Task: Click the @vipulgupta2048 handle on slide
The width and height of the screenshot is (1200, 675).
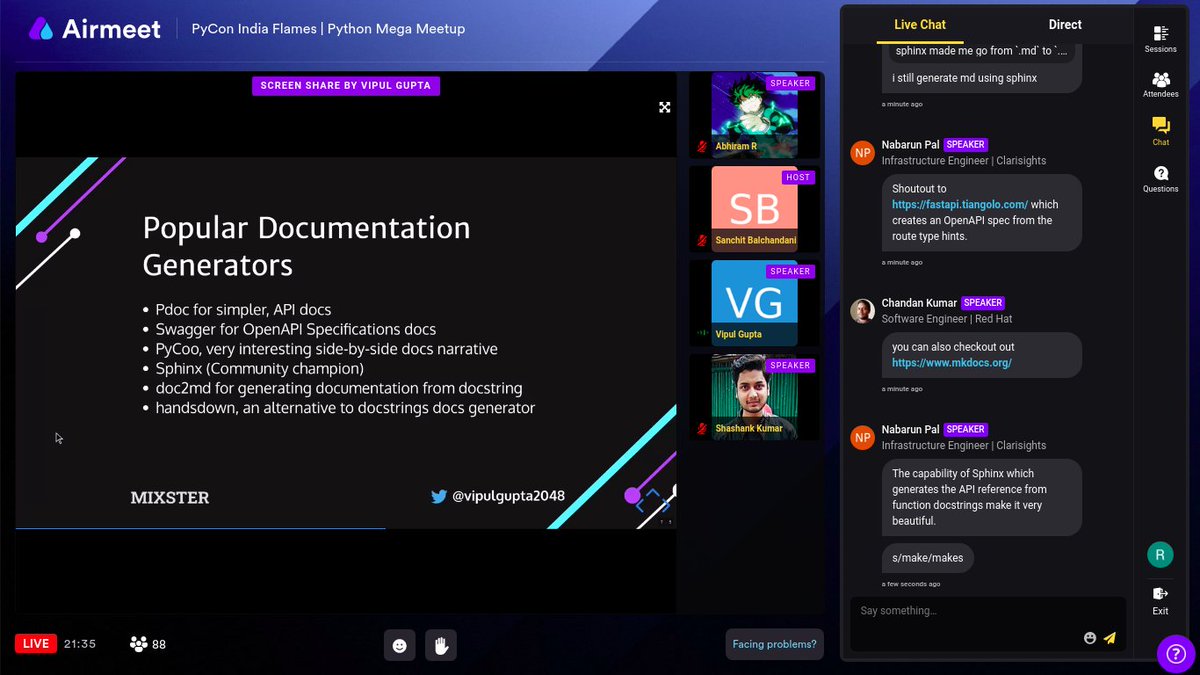Action: pos(508,496)
